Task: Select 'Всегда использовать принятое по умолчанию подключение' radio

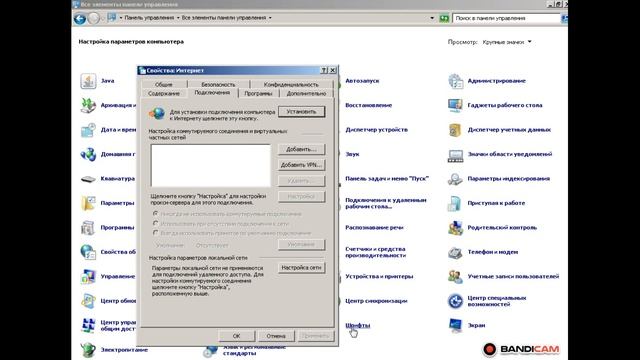Action: tap(156, 233)
